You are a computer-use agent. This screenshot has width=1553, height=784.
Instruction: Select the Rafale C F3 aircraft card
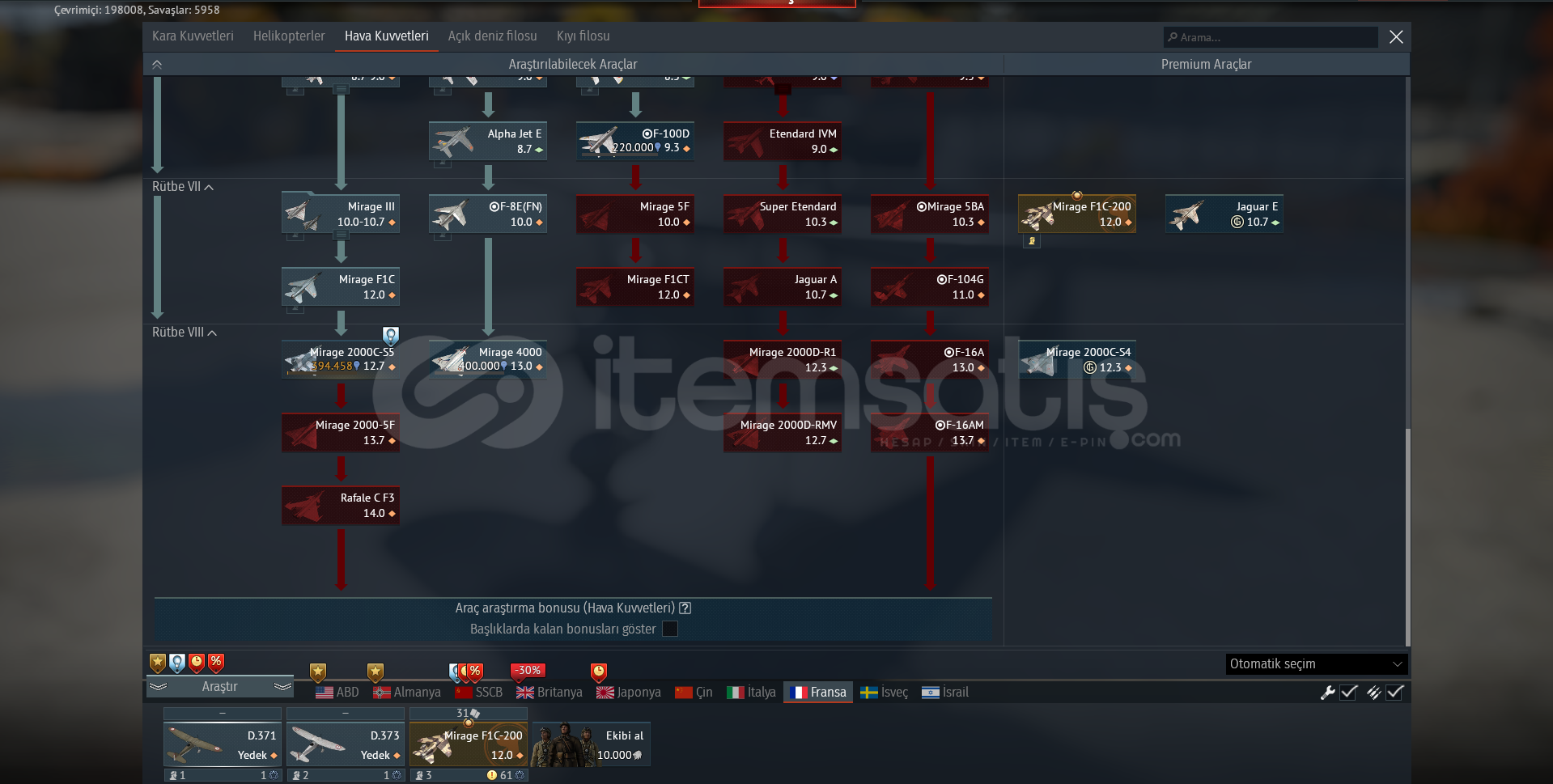pos(341,506)
